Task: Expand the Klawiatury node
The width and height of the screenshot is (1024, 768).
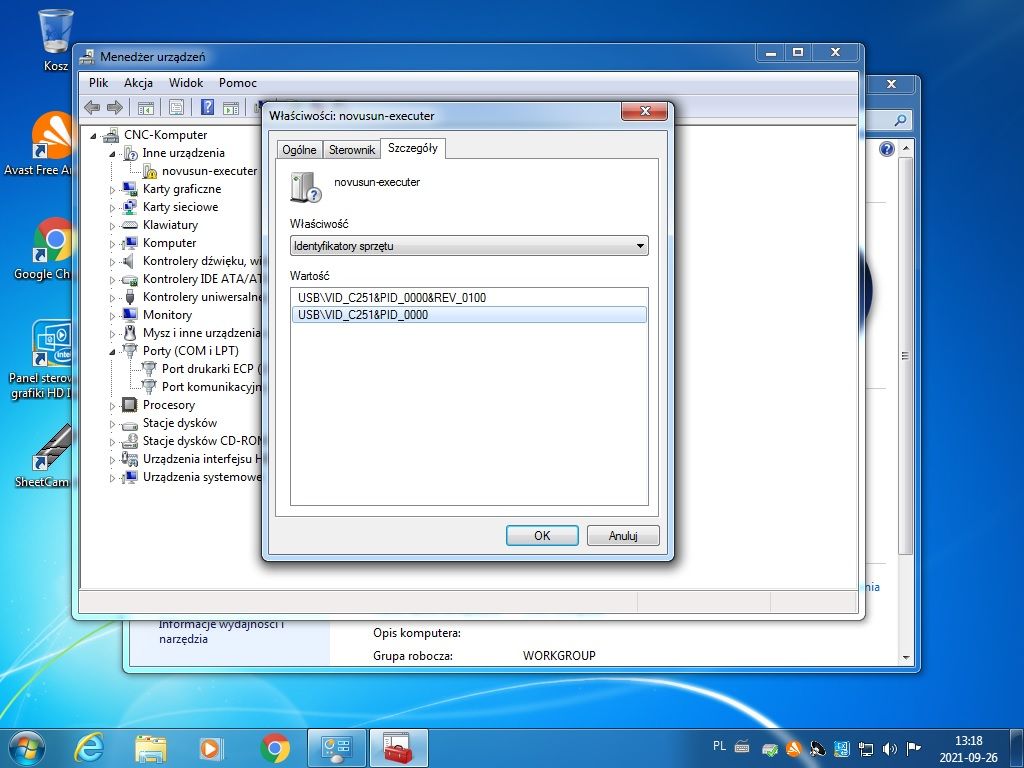Action: click(x=112, y=226)
